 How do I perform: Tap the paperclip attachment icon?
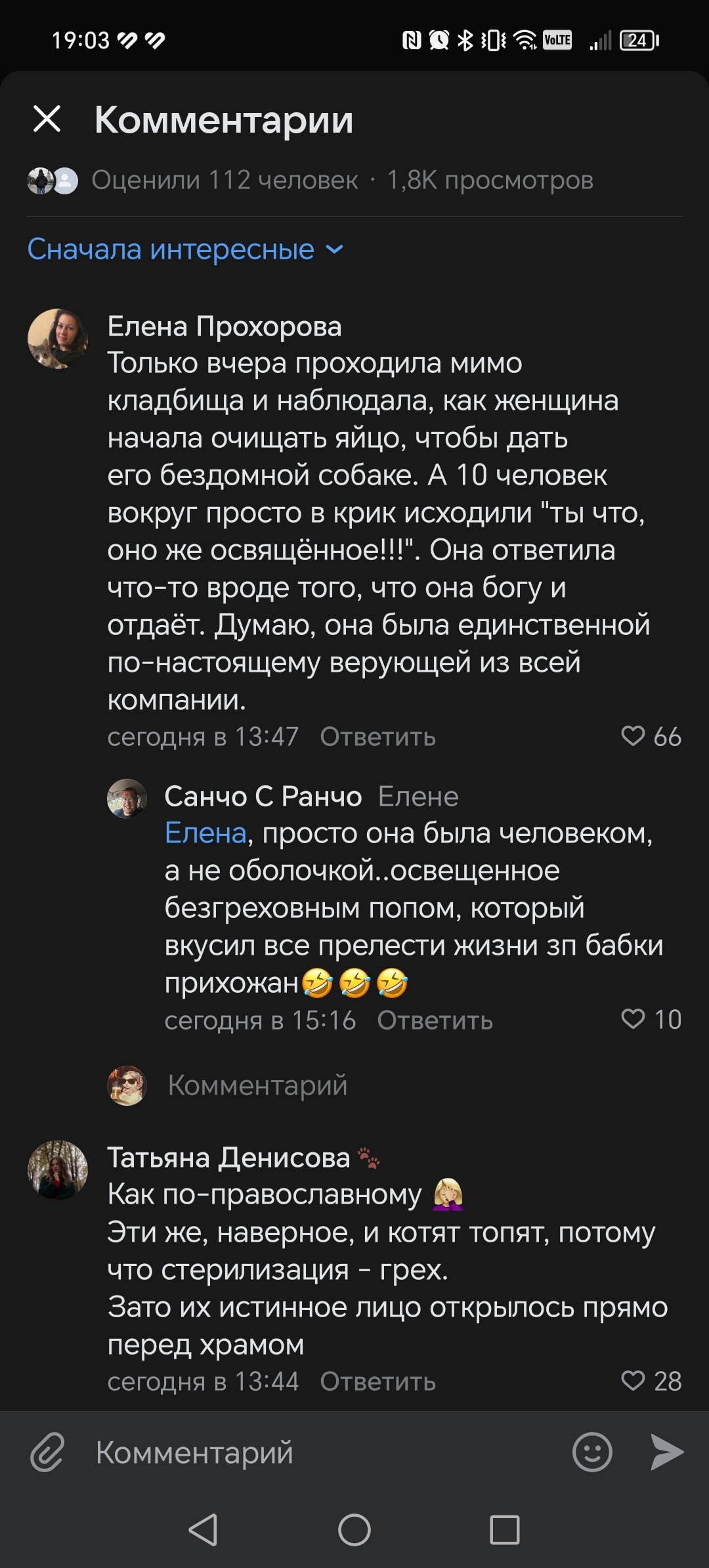(47, 1452)
